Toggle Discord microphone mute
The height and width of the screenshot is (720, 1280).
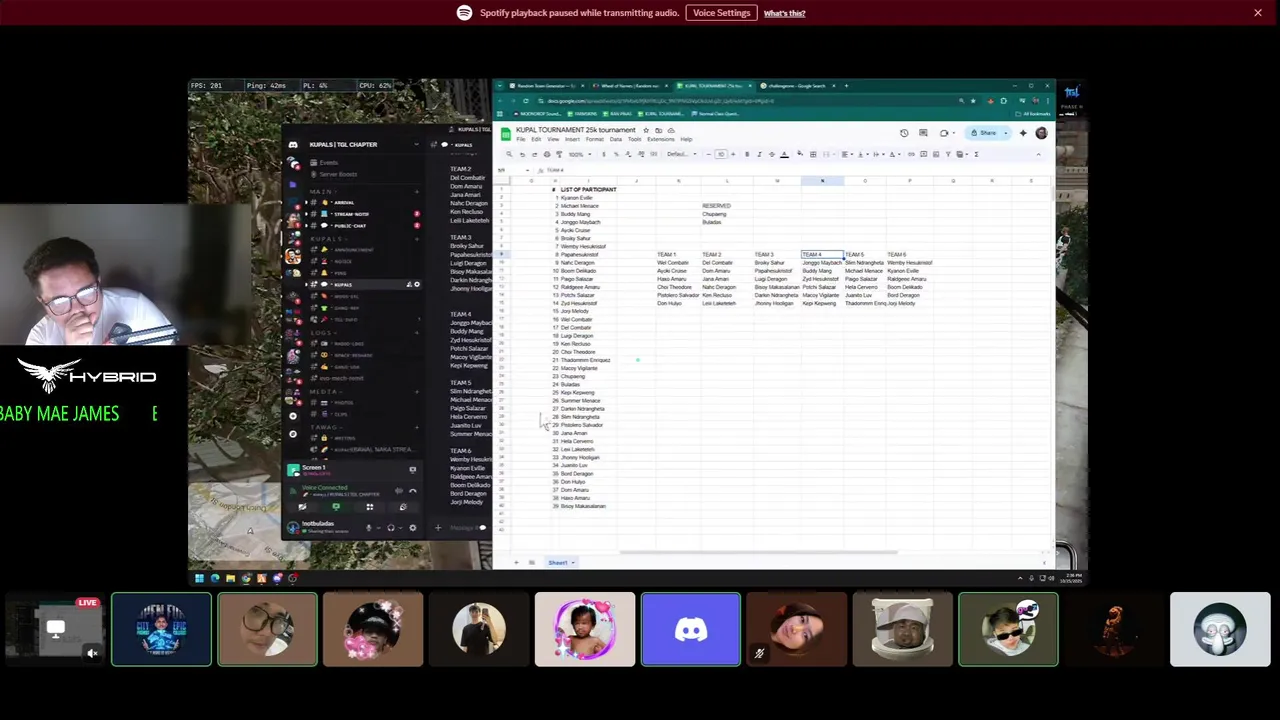369,528
